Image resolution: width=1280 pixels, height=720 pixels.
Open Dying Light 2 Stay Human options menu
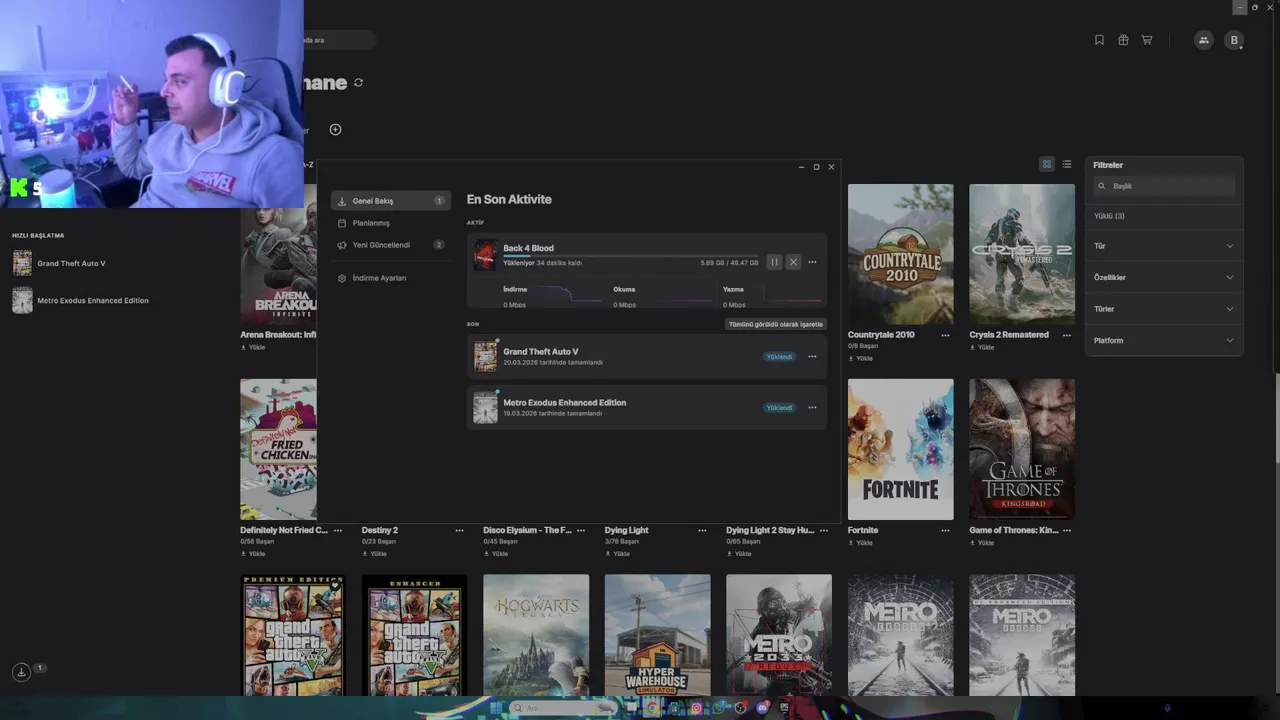824,530
